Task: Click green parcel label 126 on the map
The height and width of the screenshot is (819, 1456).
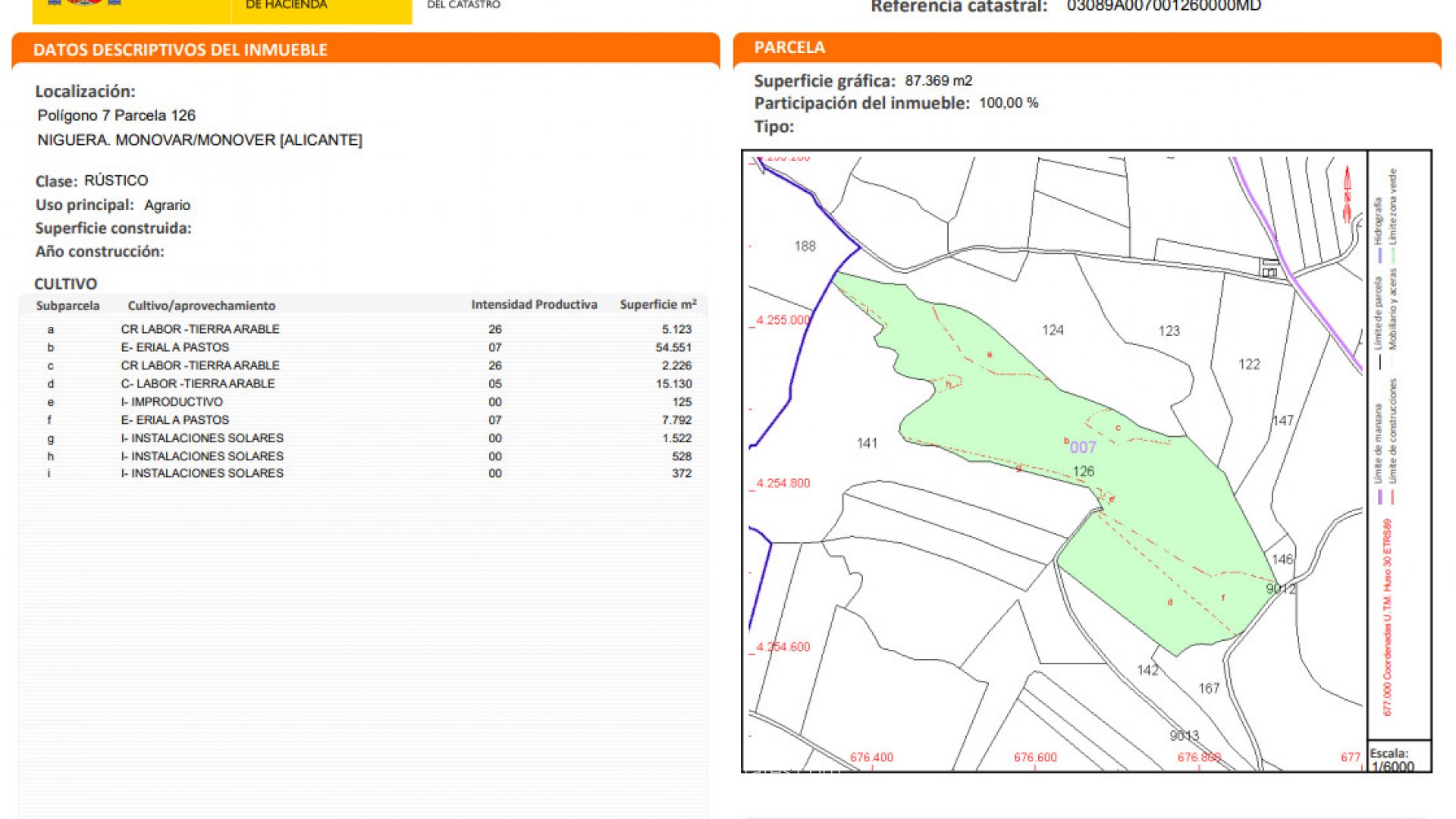Action: point(1084,471)
